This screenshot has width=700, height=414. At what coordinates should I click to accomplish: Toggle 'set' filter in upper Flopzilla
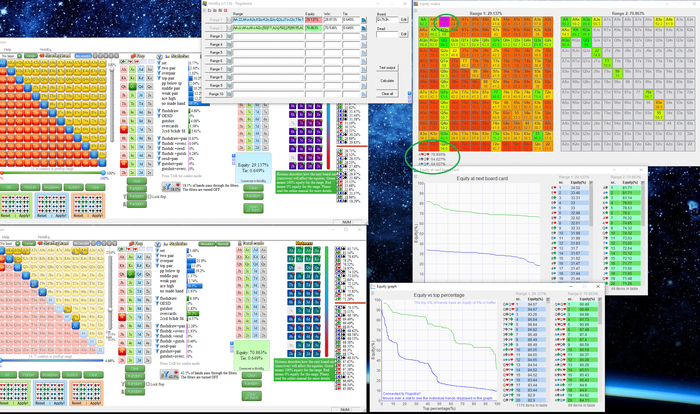tap(163, 63)
